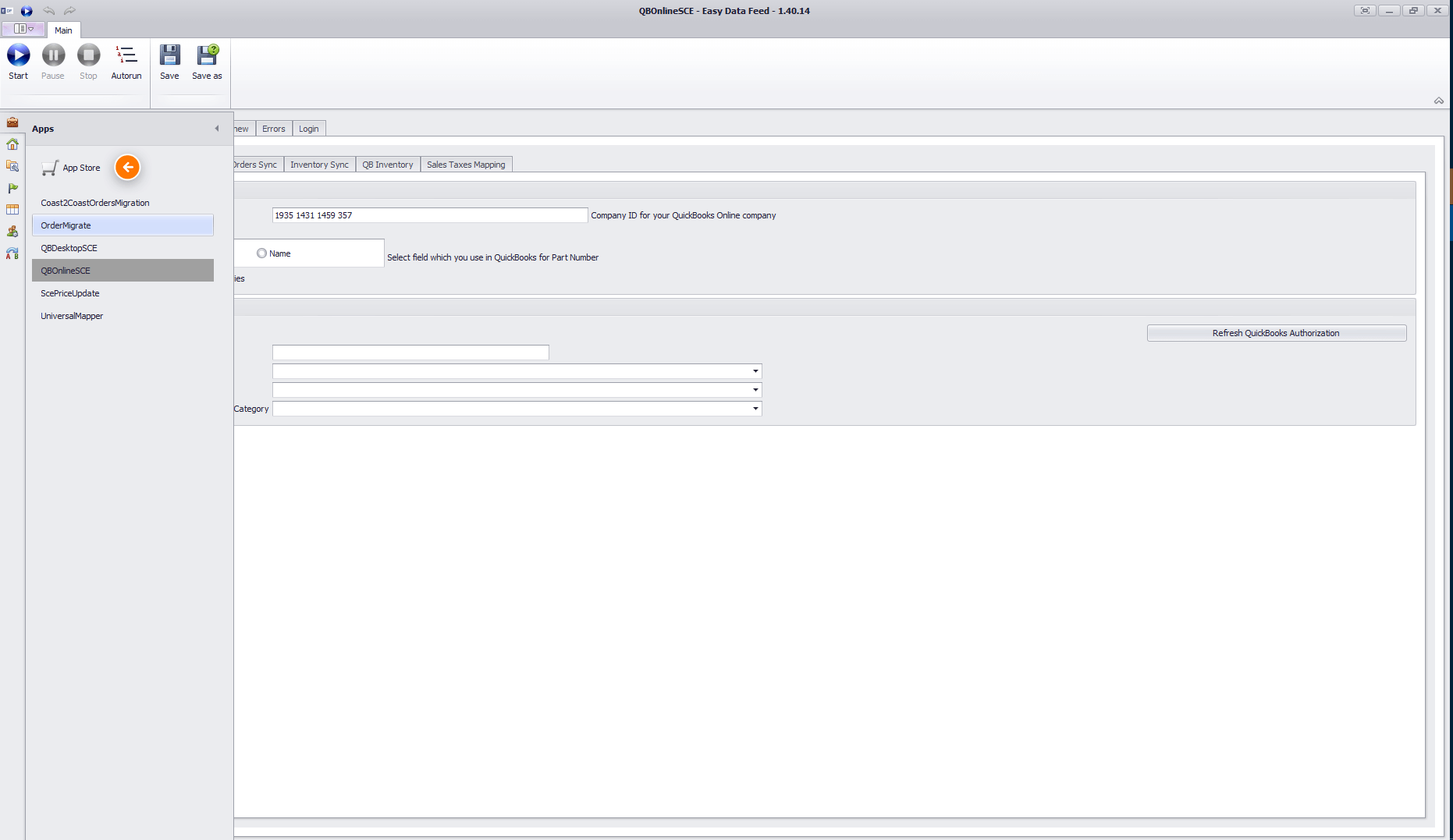1453x840 pixels.
Task: Switch to the Errors tab
Action: (x=274, y=129)
